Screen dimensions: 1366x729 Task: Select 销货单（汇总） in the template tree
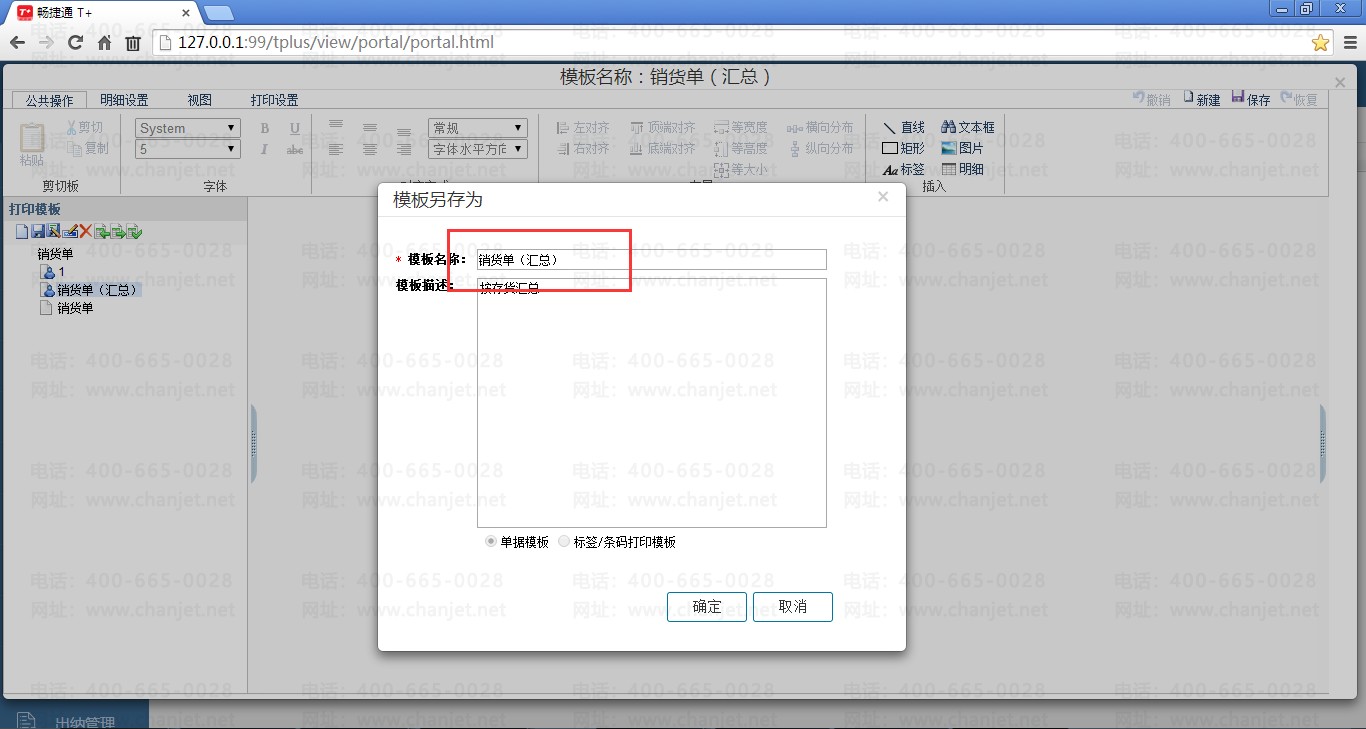coord(90,290)
